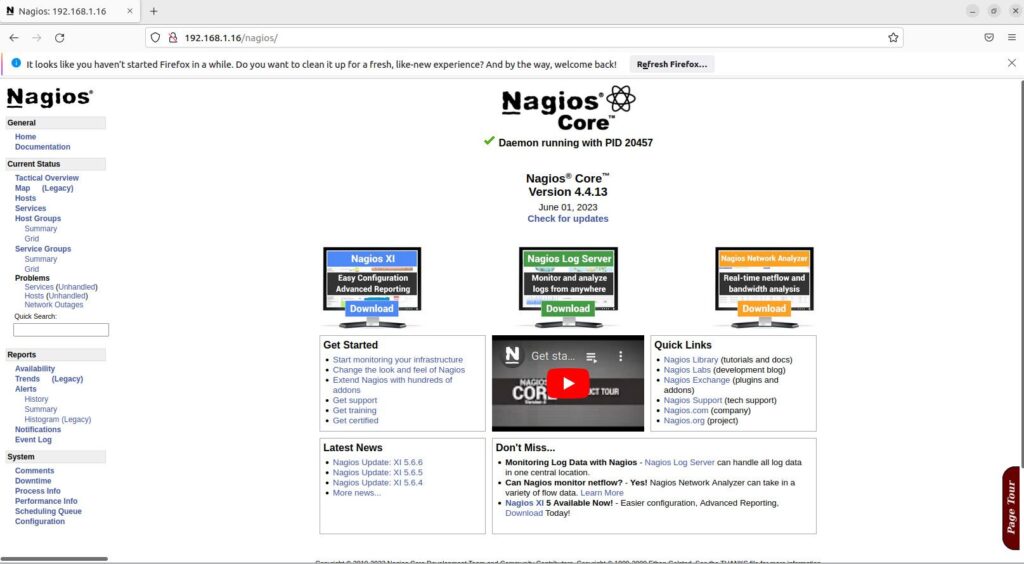
Task: Open Process Info
Action: (x=37, y=491)
